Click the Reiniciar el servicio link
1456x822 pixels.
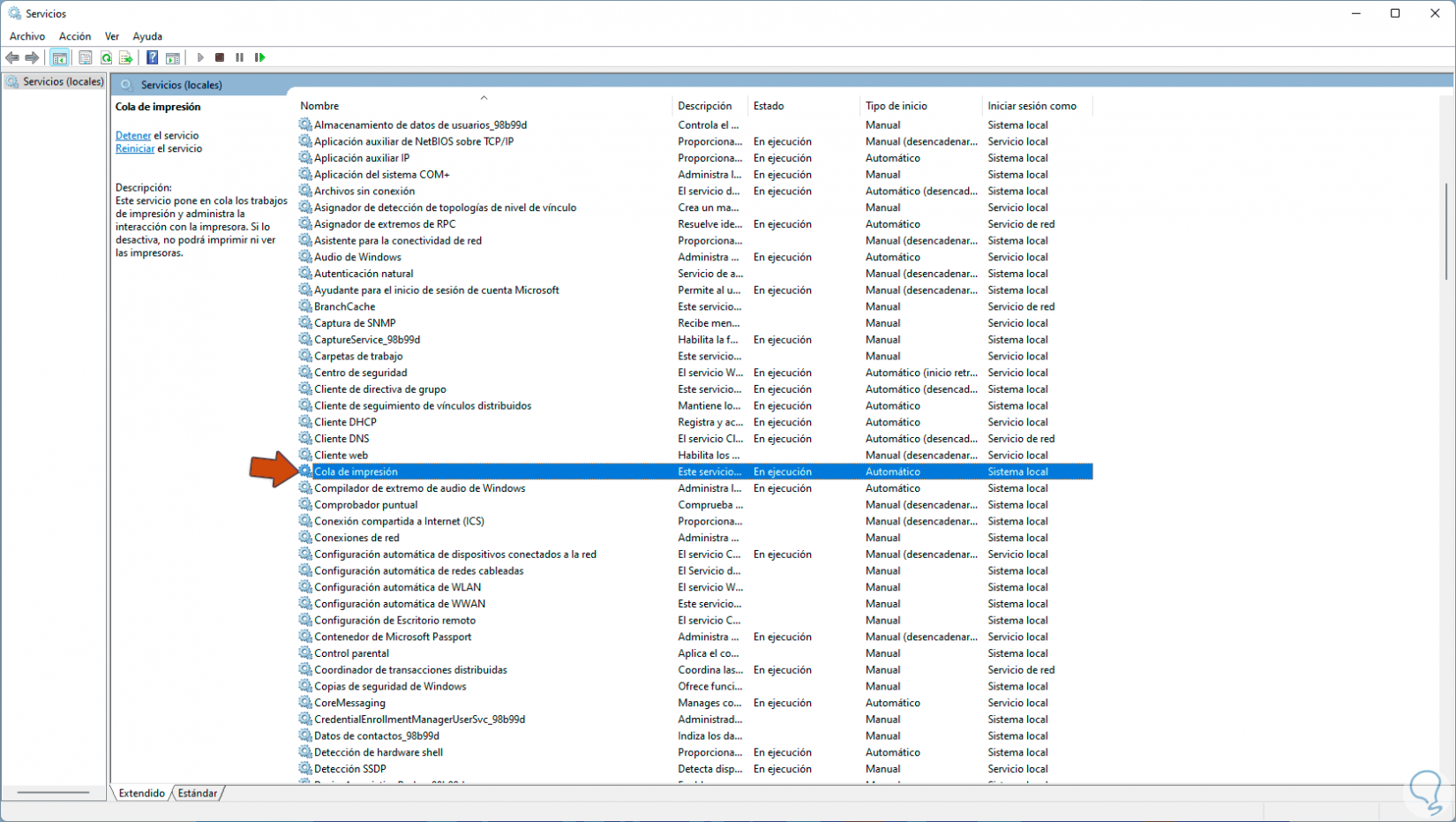point(135,148)
